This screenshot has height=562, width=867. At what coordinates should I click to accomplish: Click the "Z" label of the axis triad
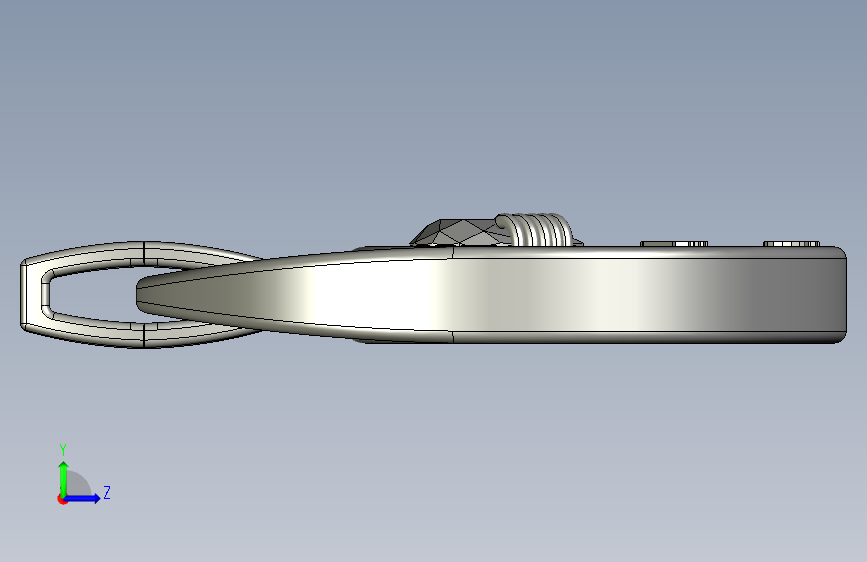107,492
